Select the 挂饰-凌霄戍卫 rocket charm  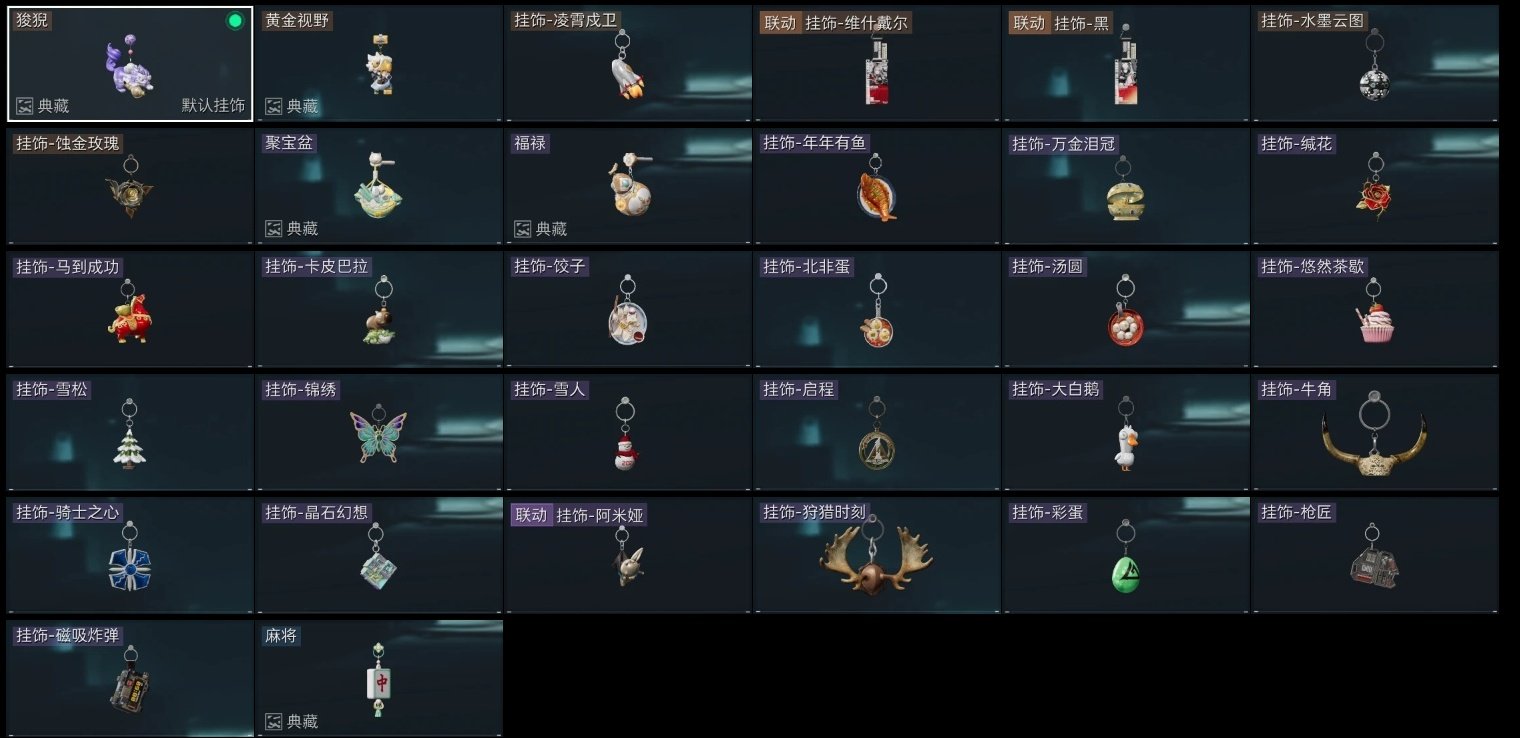[x=627, y=64]
